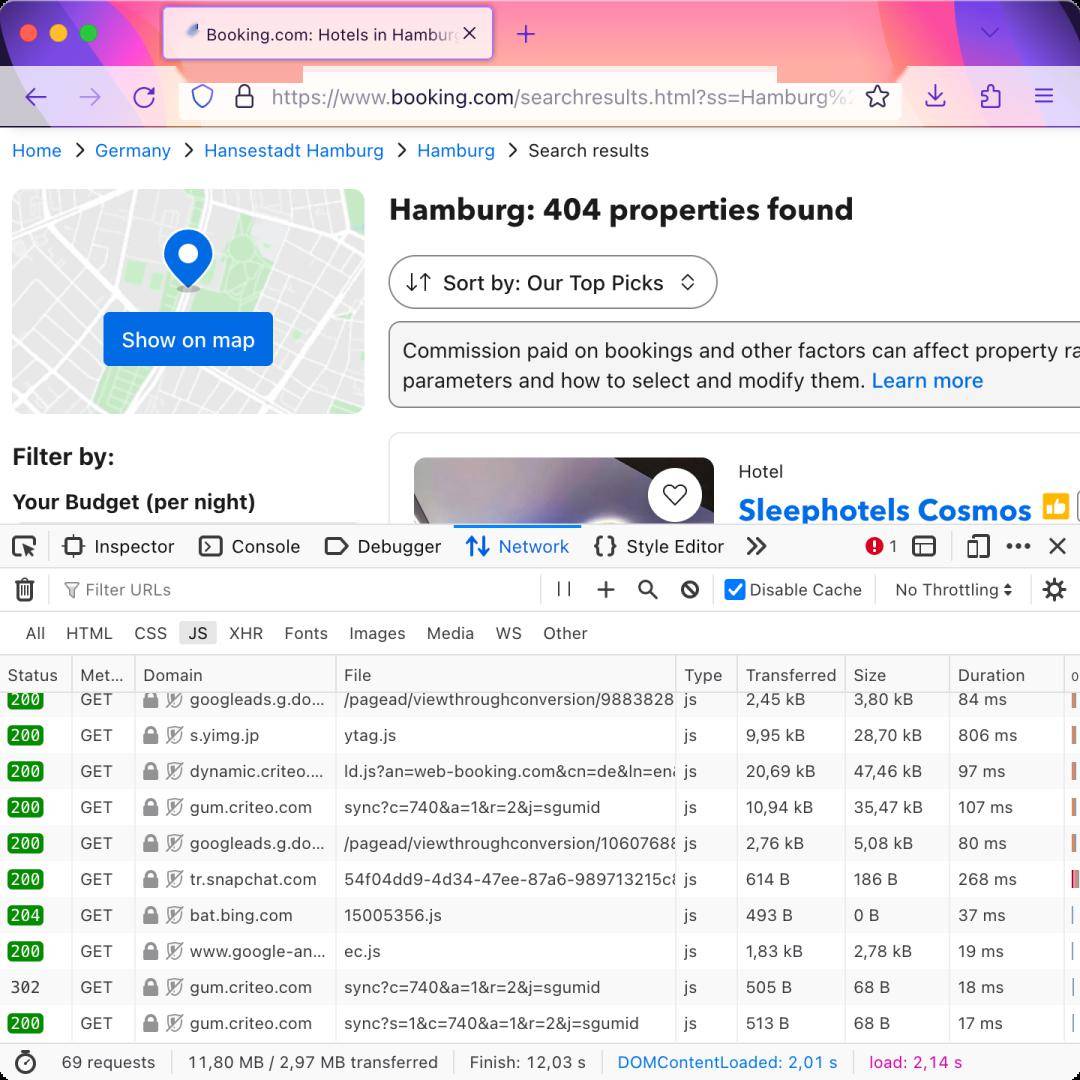The image size is (1080, 1080).
Task: Clear all network requests with trash icon
Action: [25, 589]
